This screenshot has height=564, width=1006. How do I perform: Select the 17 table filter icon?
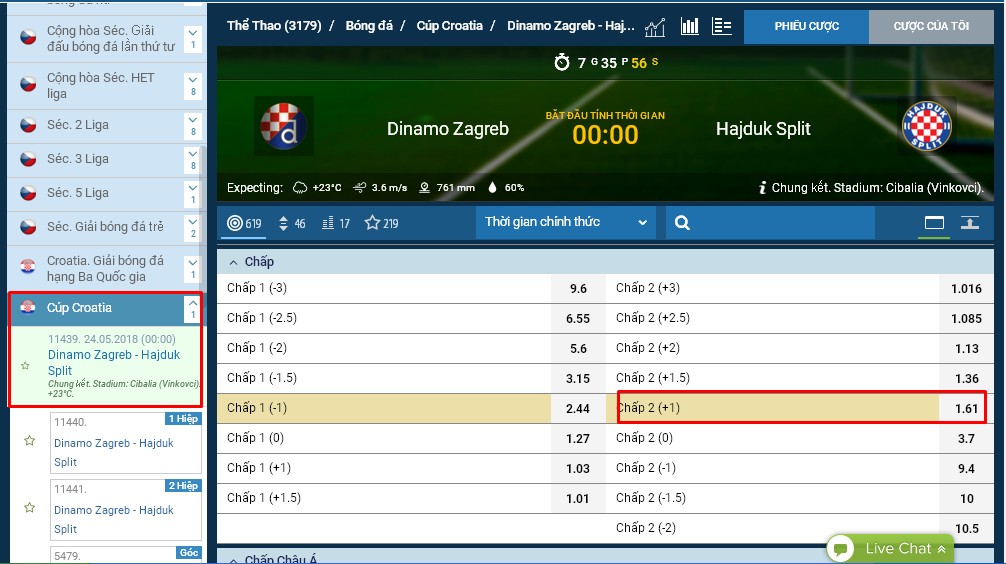click(336, 223)
